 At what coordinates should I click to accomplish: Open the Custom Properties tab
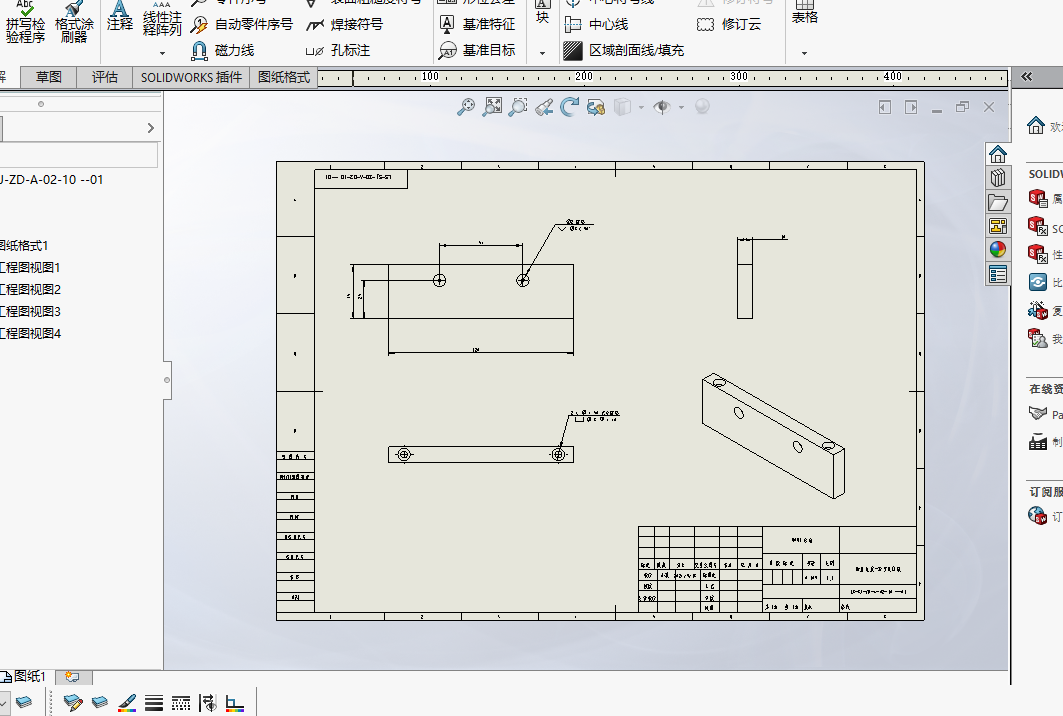[x=998, y=274]
